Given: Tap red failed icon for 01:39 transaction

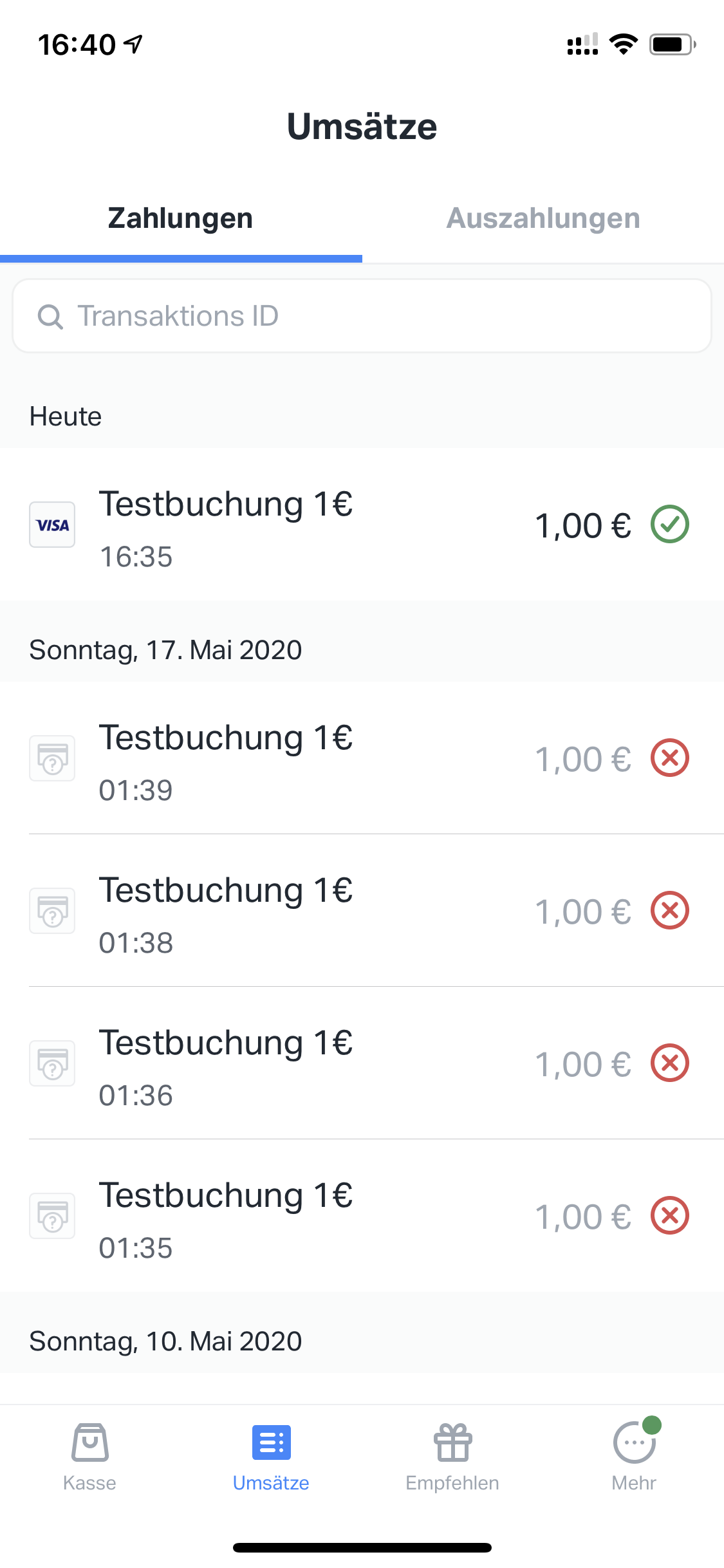Looking at the screenshot, I should tap(669, 758).
